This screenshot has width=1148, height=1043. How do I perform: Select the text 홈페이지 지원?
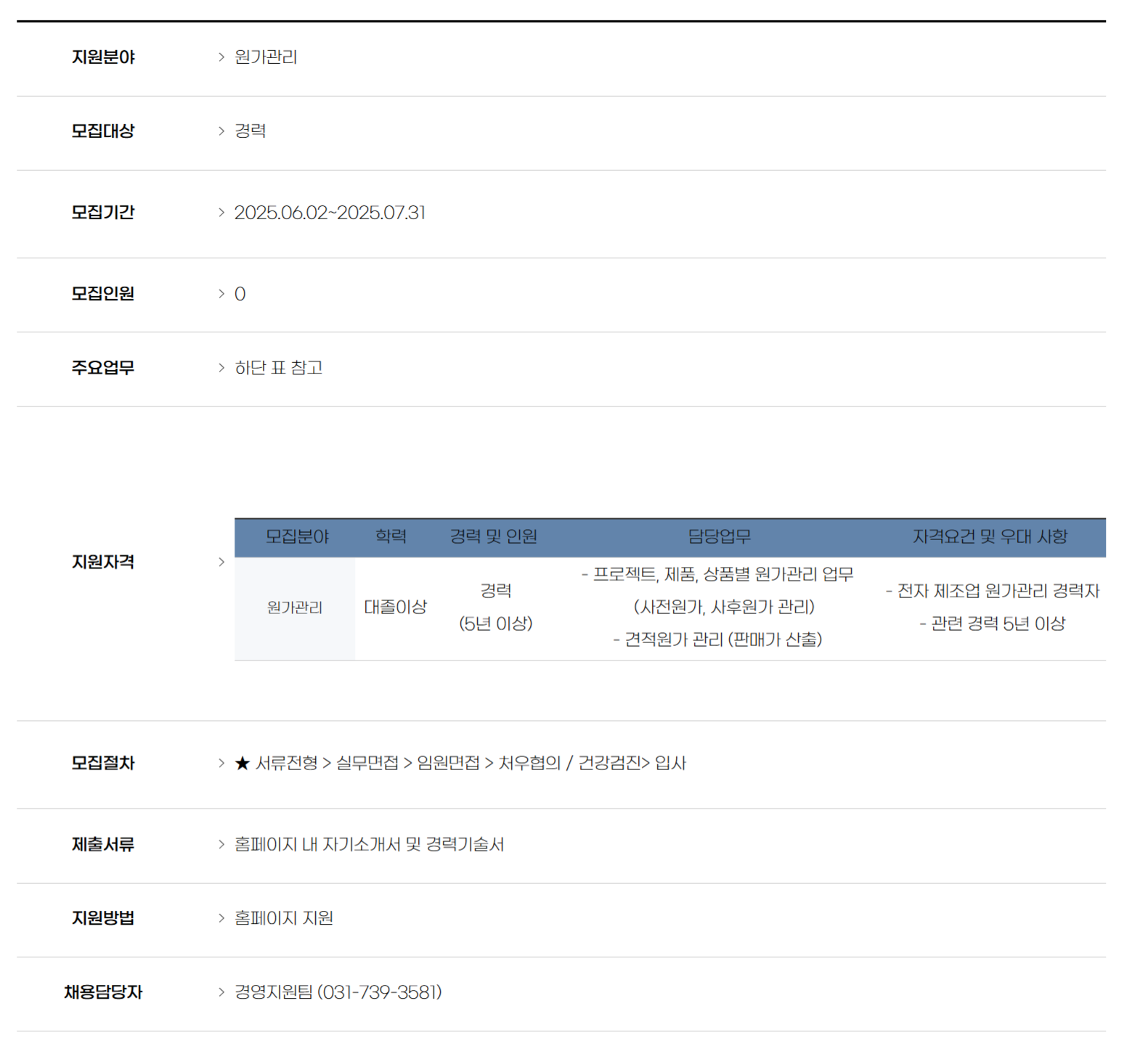(284, 919)
